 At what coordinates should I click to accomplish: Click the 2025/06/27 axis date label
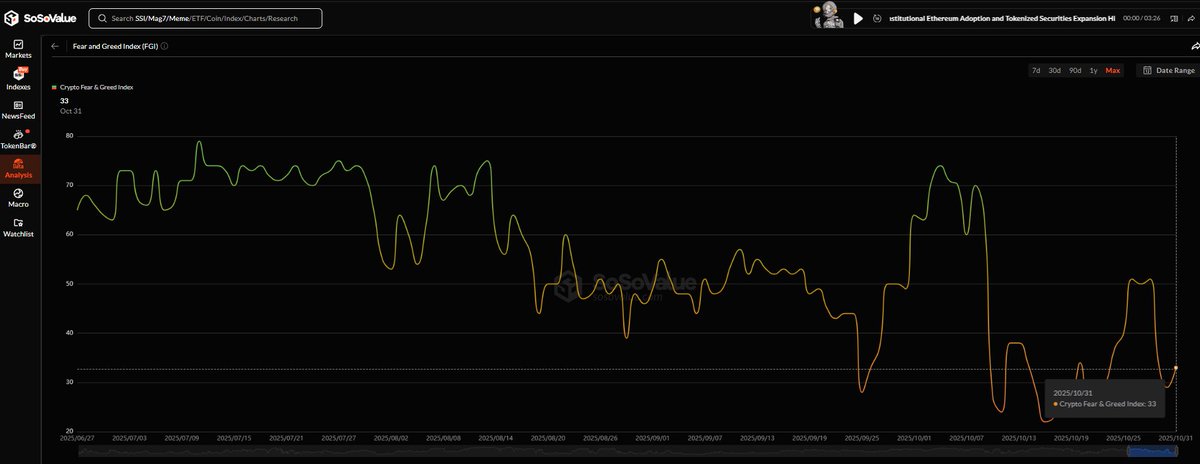click(x=77, y=438)
